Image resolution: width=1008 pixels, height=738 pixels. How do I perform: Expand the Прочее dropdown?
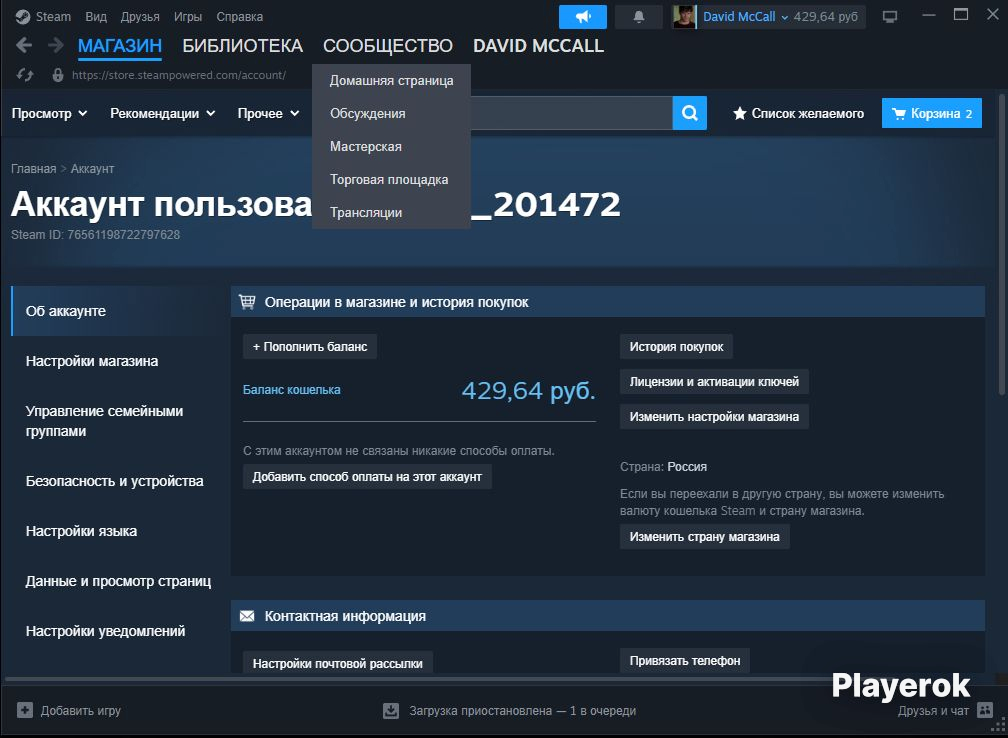[268, 114]
